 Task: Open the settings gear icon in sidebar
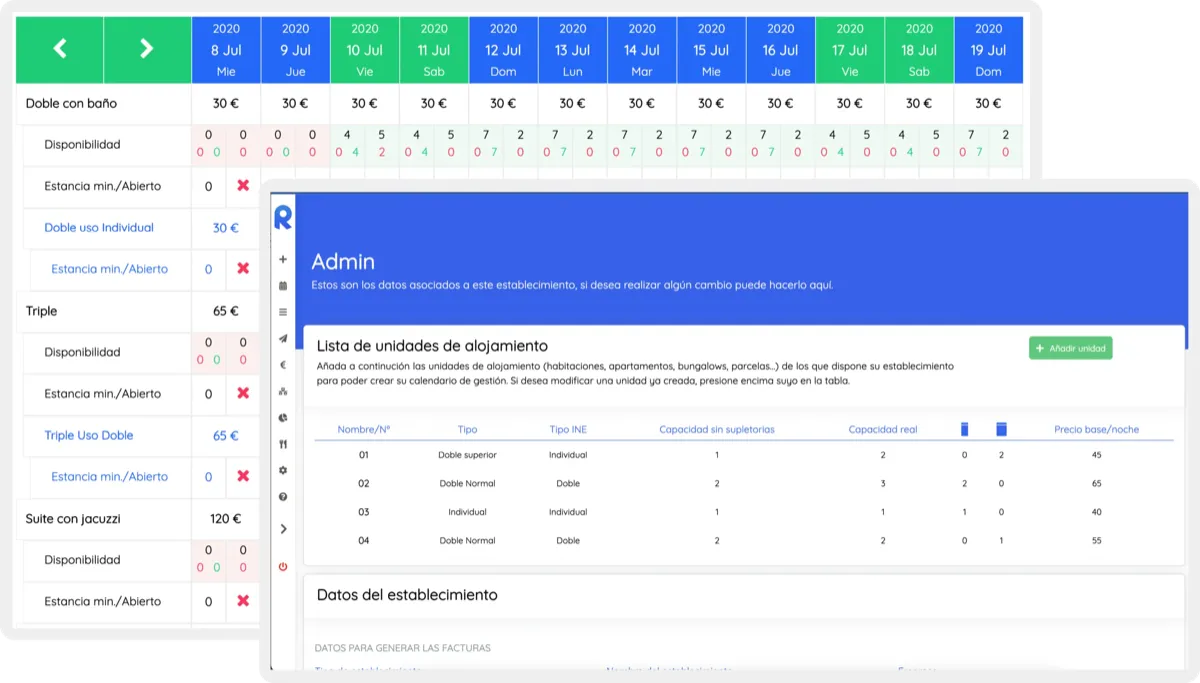point(283,470)
